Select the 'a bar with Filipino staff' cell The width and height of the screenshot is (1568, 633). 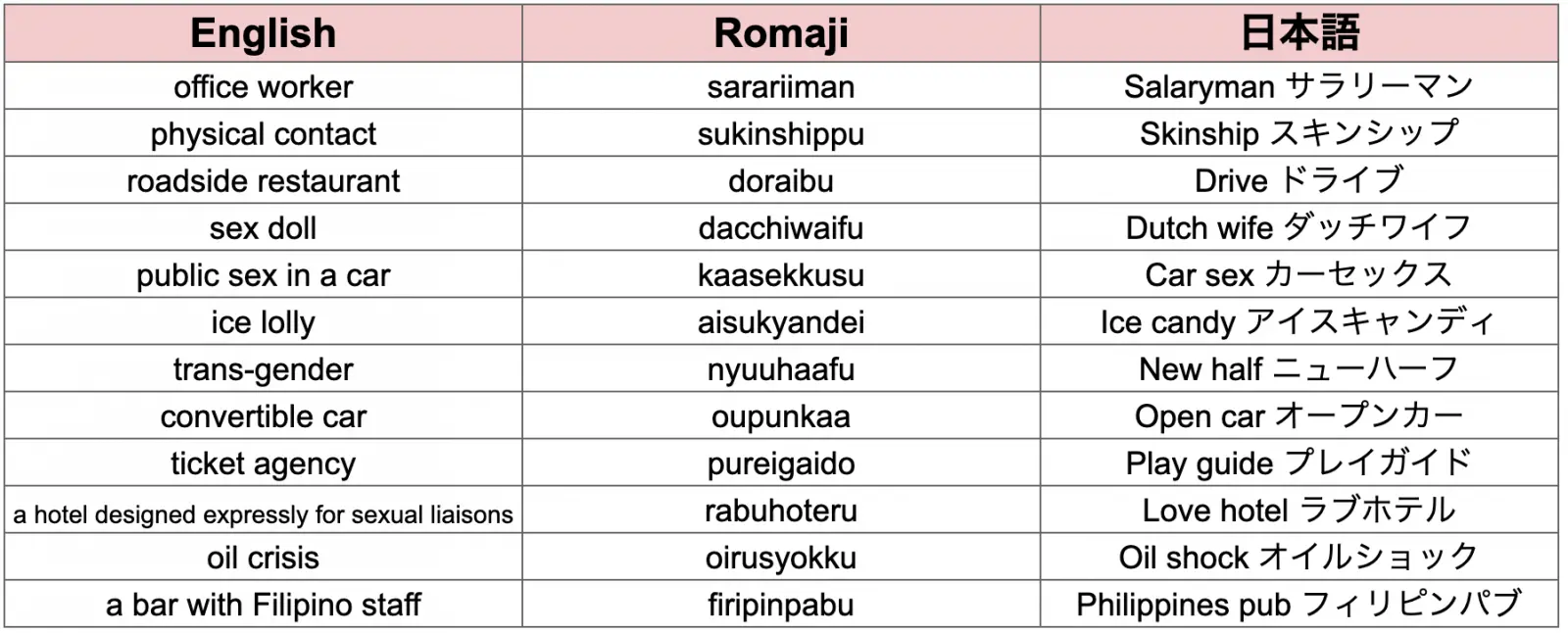pos(263,605)
